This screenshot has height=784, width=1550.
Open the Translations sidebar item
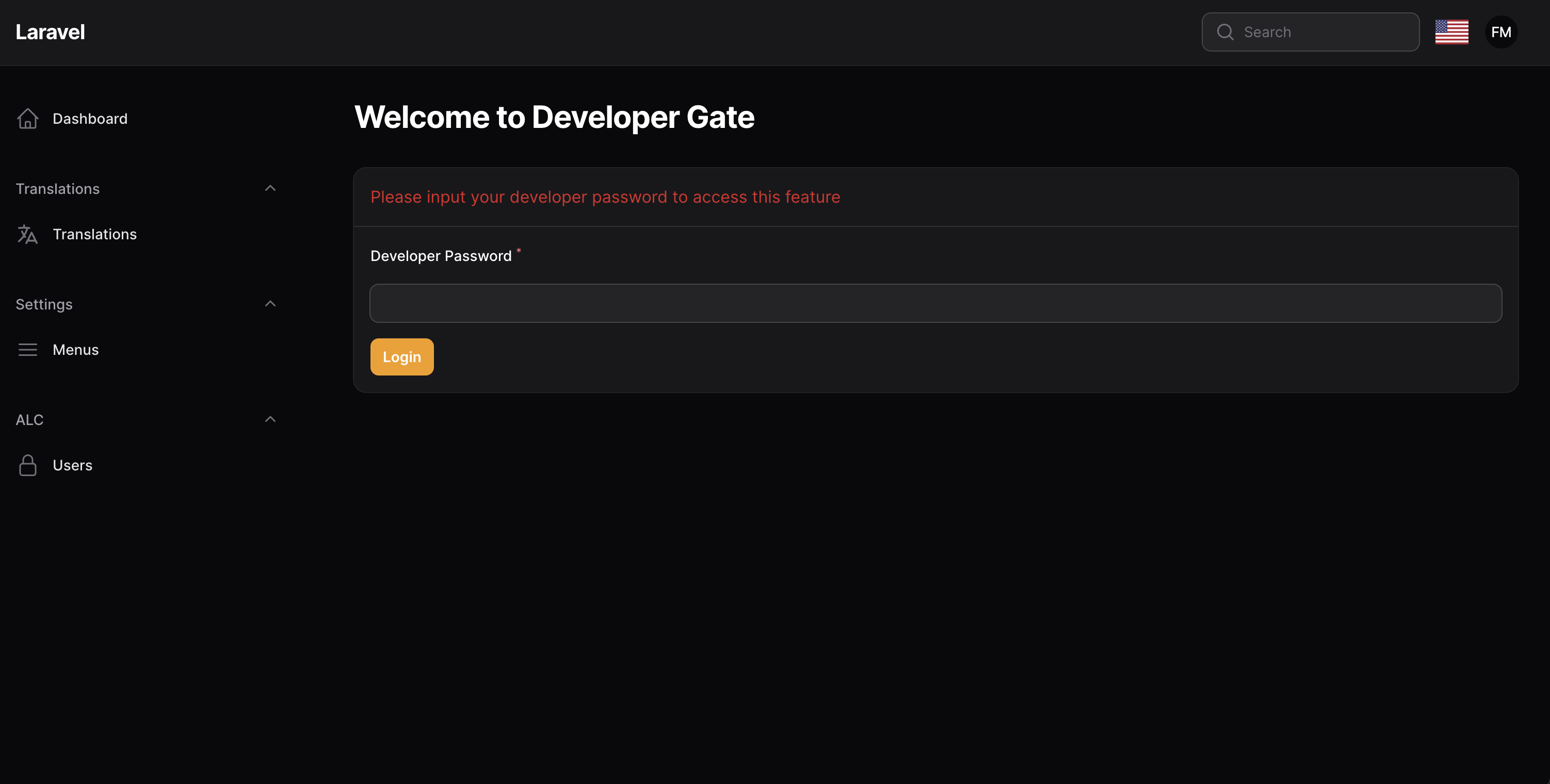coord(94,234)
